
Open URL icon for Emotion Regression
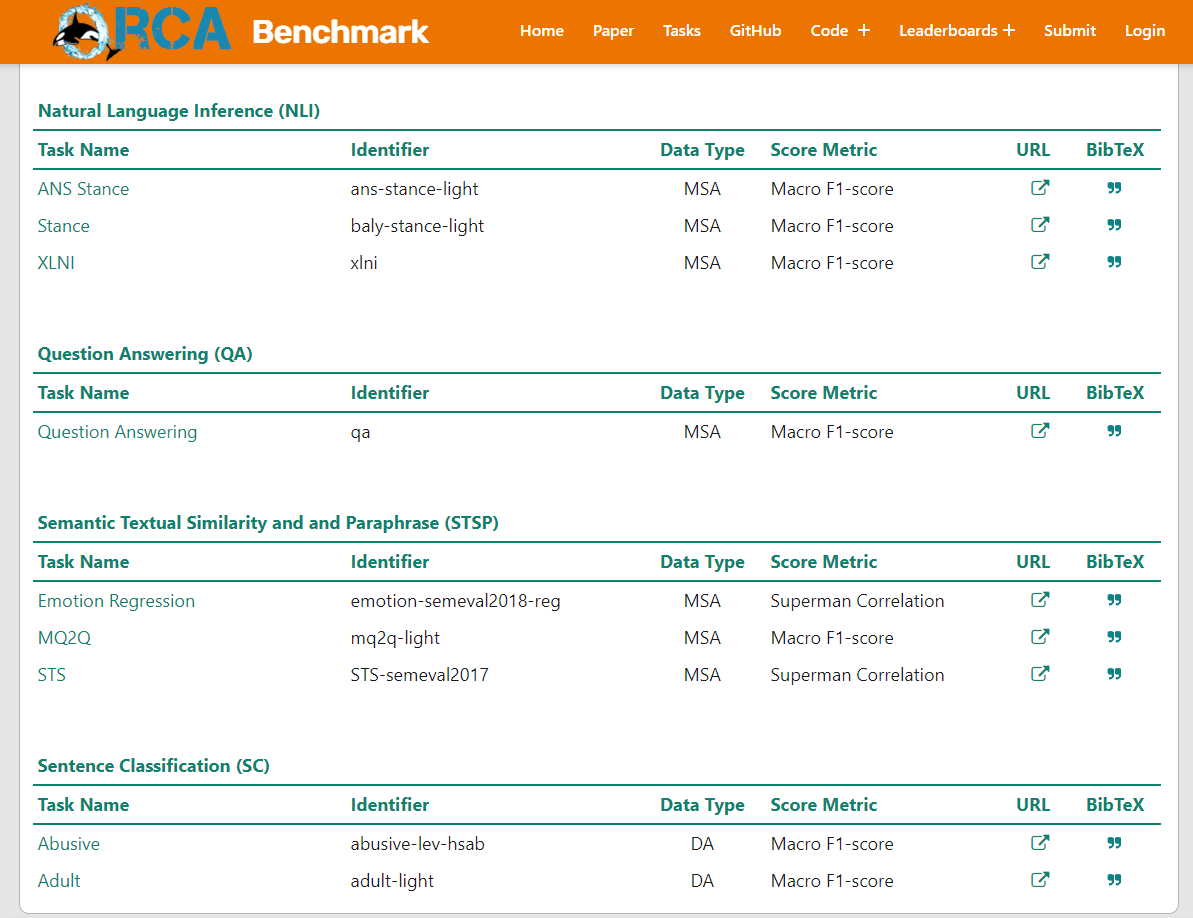[x=1039, y=599]
